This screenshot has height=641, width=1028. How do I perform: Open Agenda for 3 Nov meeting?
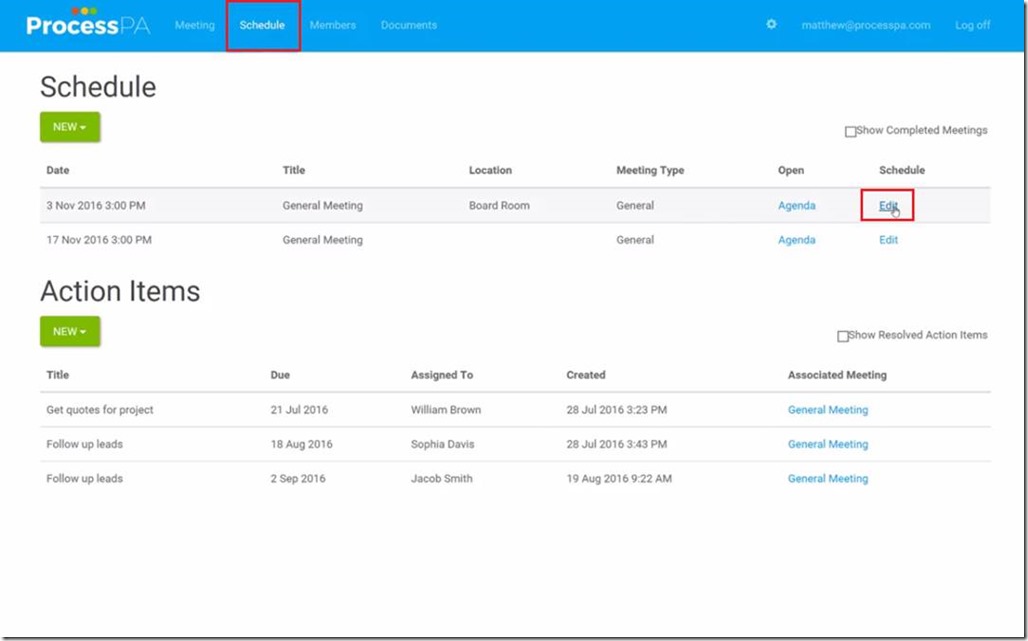pyautogui.click(x=796, y=205)
